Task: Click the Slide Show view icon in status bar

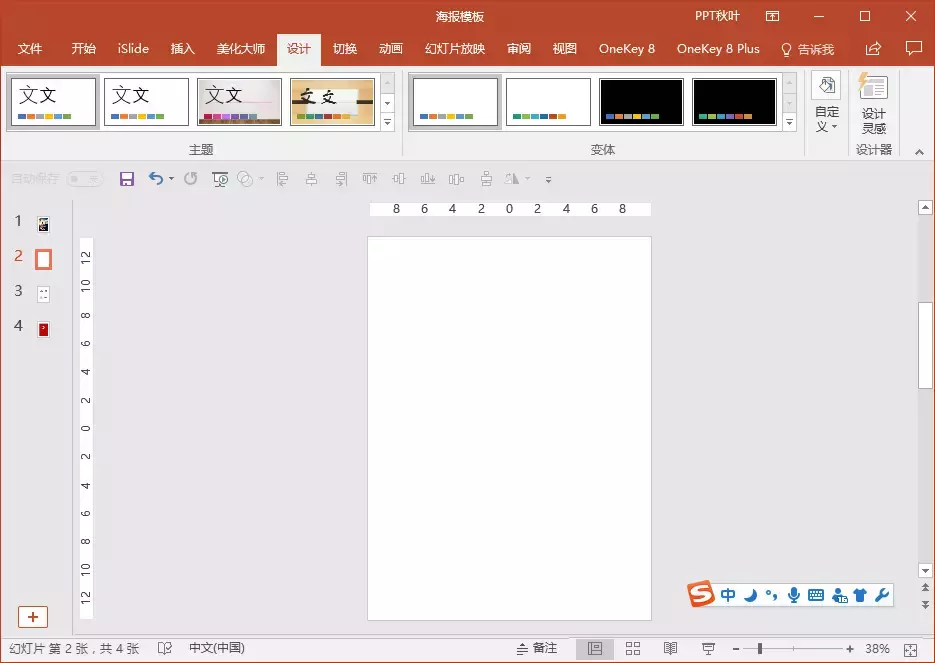Action: tap(708, 649)
